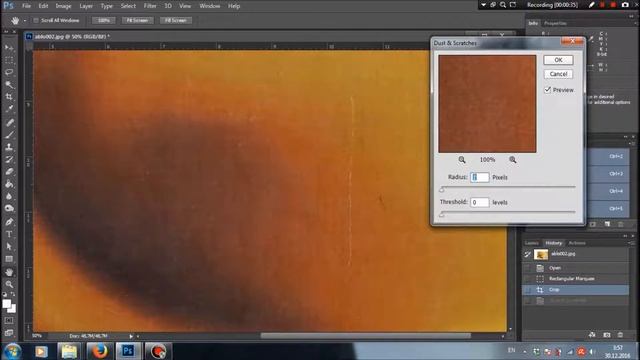Click Cancel in Dust & Scratches dialog
Screen dimensions: 640x360
click(x=558, y=74)
